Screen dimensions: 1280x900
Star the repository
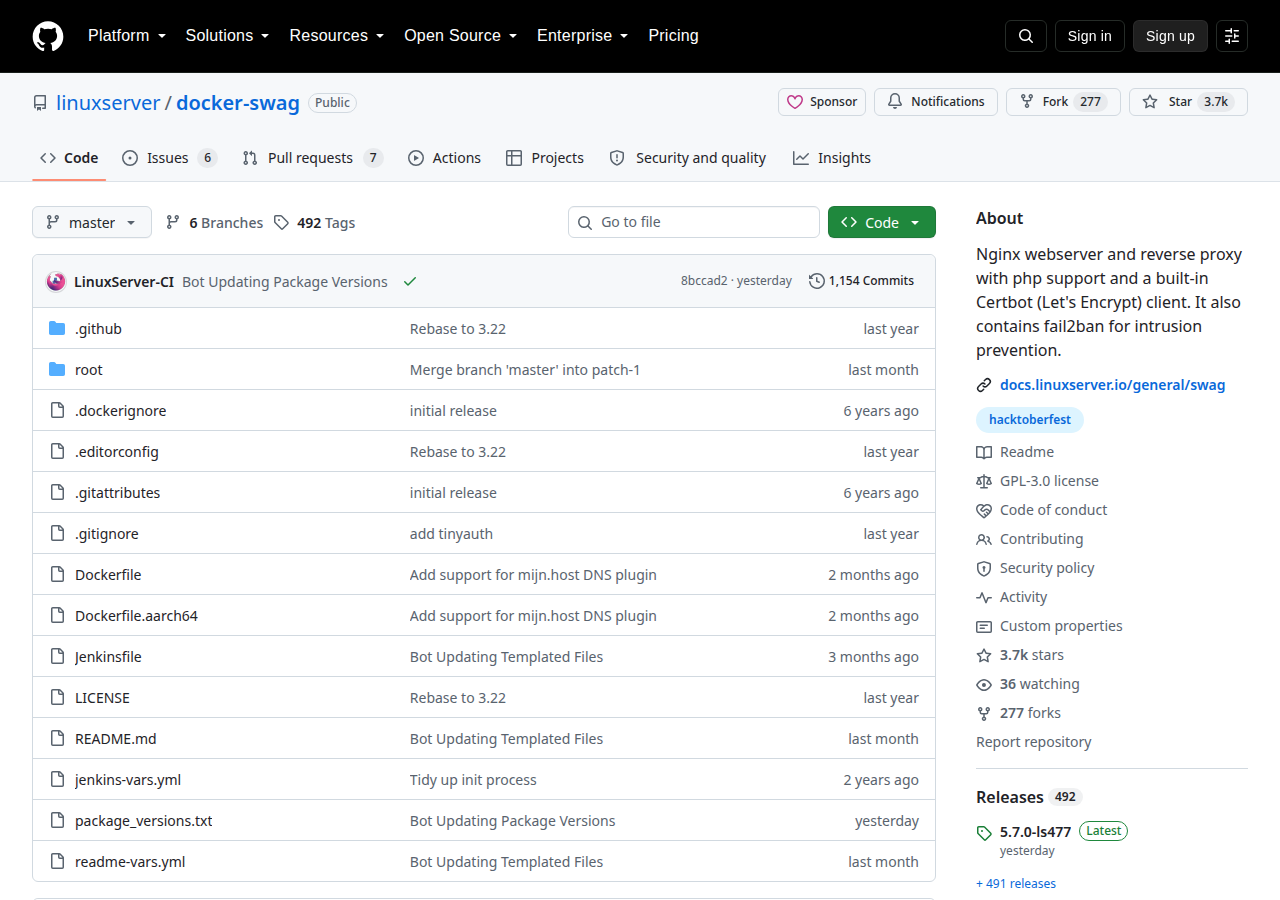[x=1188, y=102]
